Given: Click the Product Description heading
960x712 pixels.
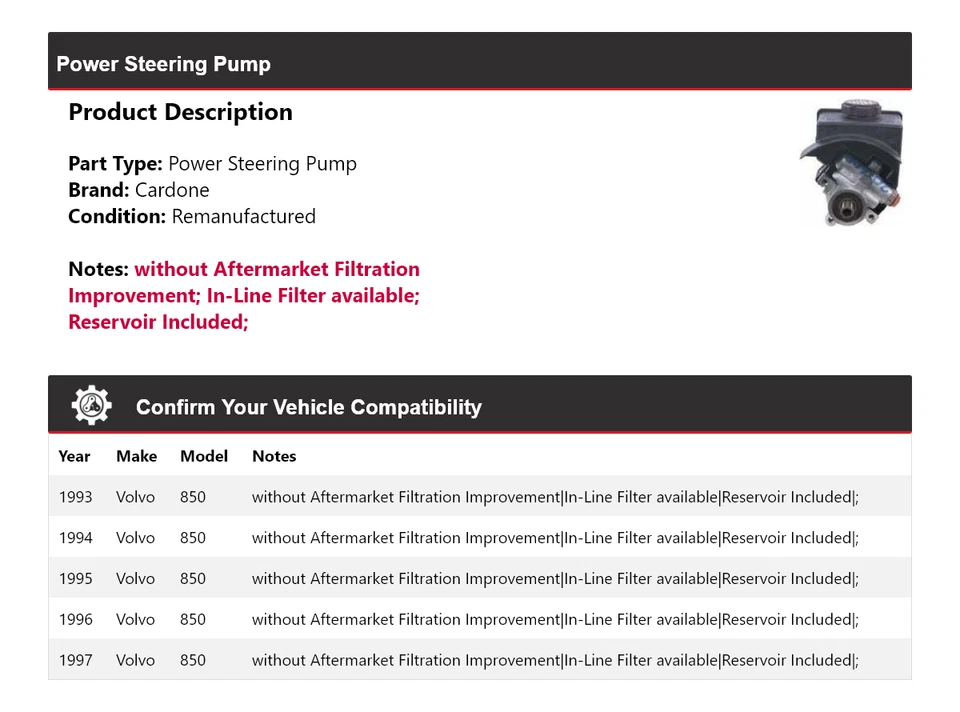Looking at the screenshot, I should 181,112.
